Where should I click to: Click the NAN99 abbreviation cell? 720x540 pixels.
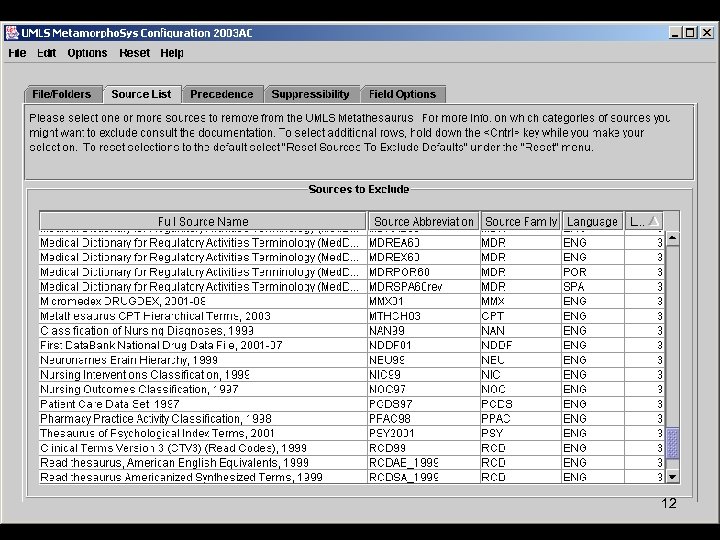pyautogui.click(x=423, y=331)
